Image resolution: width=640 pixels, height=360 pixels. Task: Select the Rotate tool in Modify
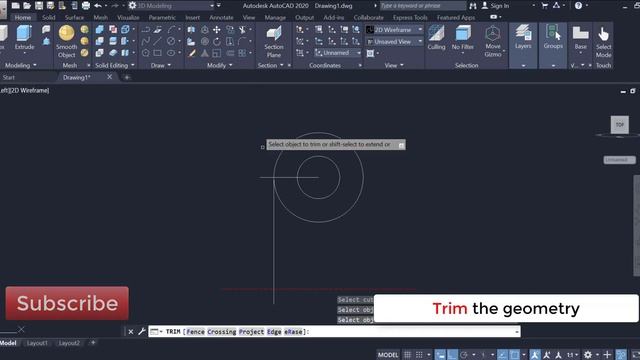coord(217,41)
